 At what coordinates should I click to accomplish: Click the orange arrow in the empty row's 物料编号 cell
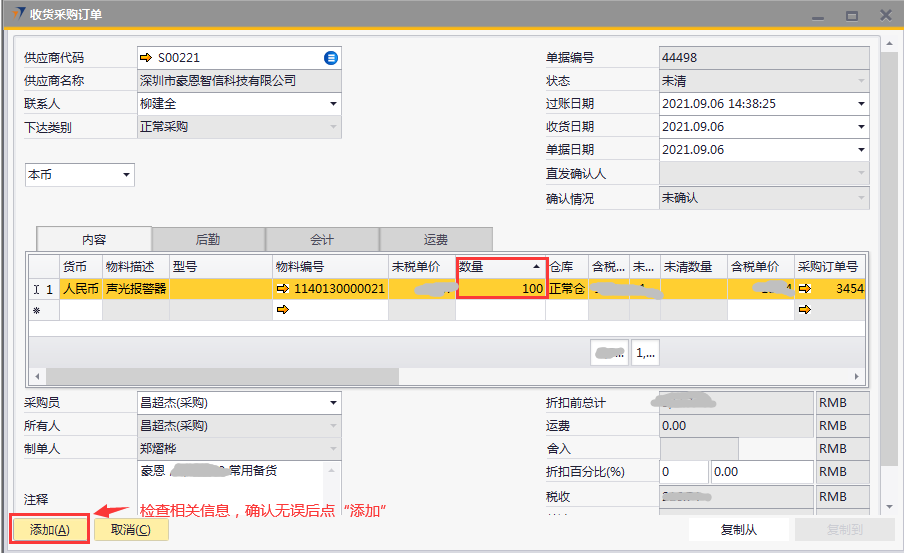[x=282, y=310]
